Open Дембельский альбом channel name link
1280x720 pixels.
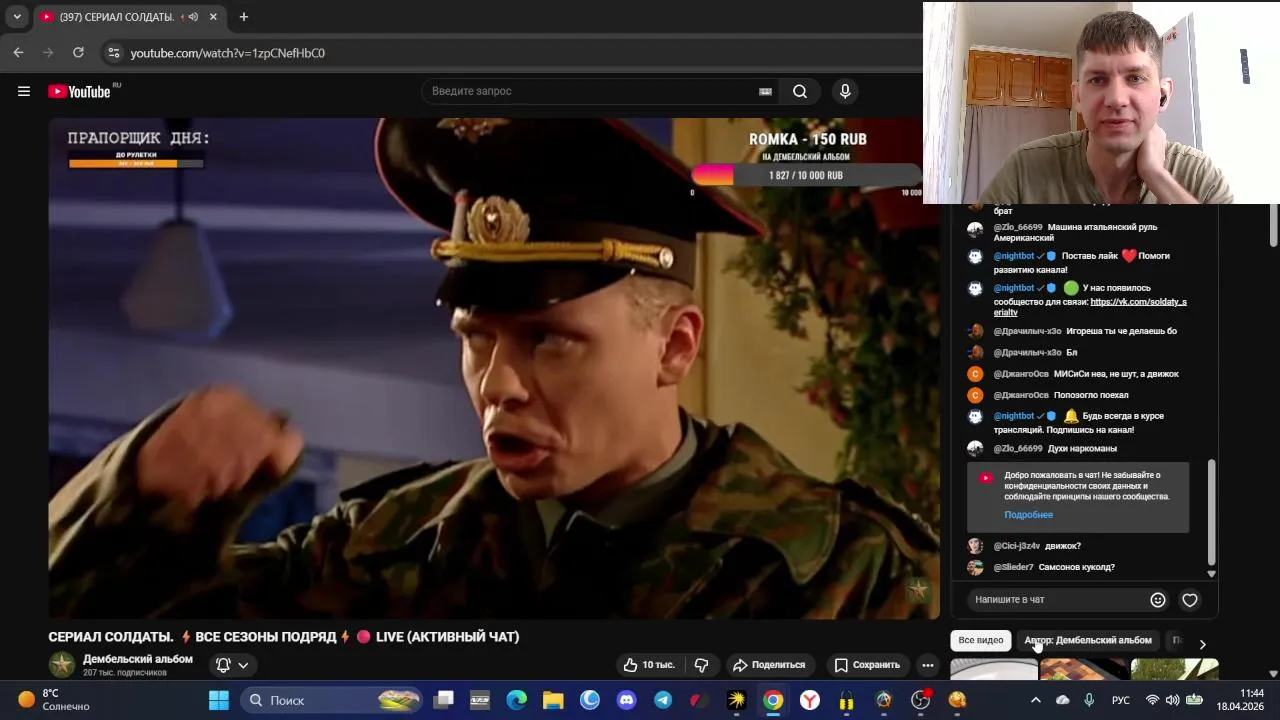click(x=138, y=659)
